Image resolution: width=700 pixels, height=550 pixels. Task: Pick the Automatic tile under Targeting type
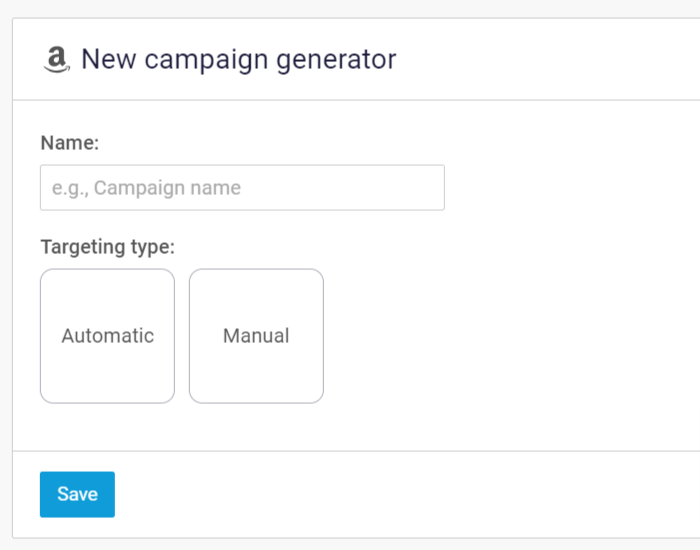[x=107, y=336]
